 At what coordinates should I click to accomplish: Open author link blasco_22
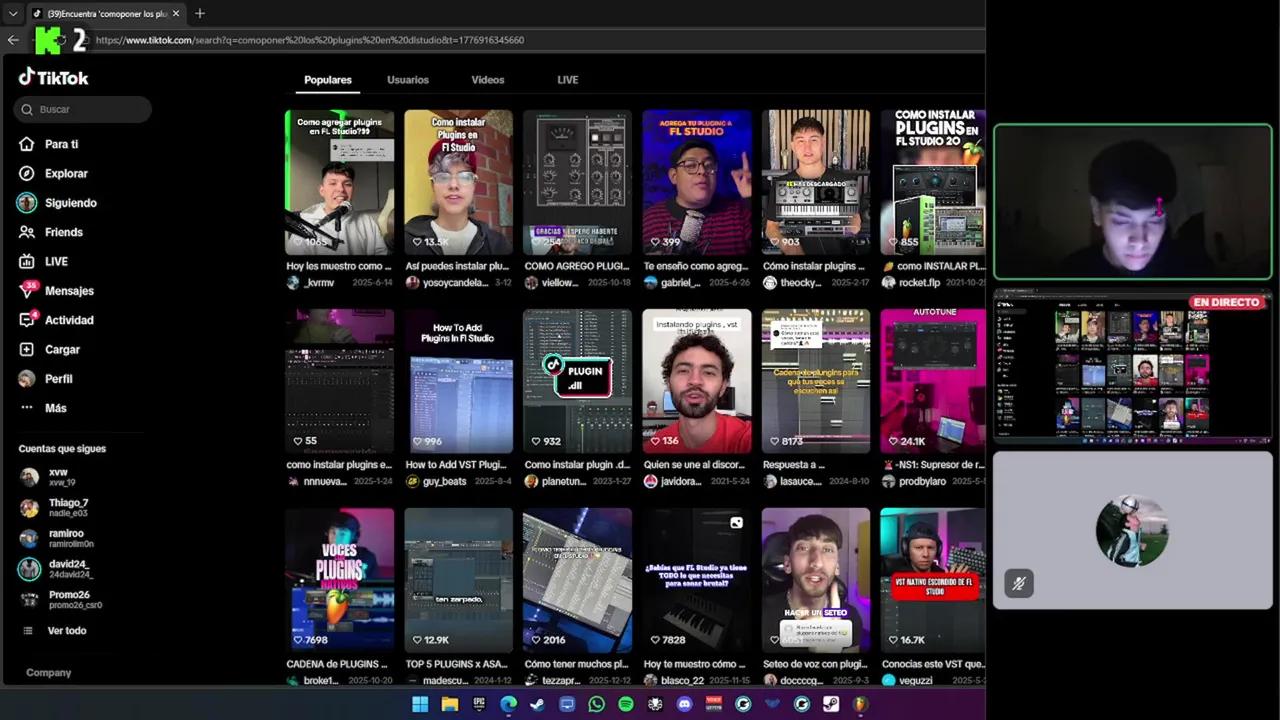coord(682,681)
